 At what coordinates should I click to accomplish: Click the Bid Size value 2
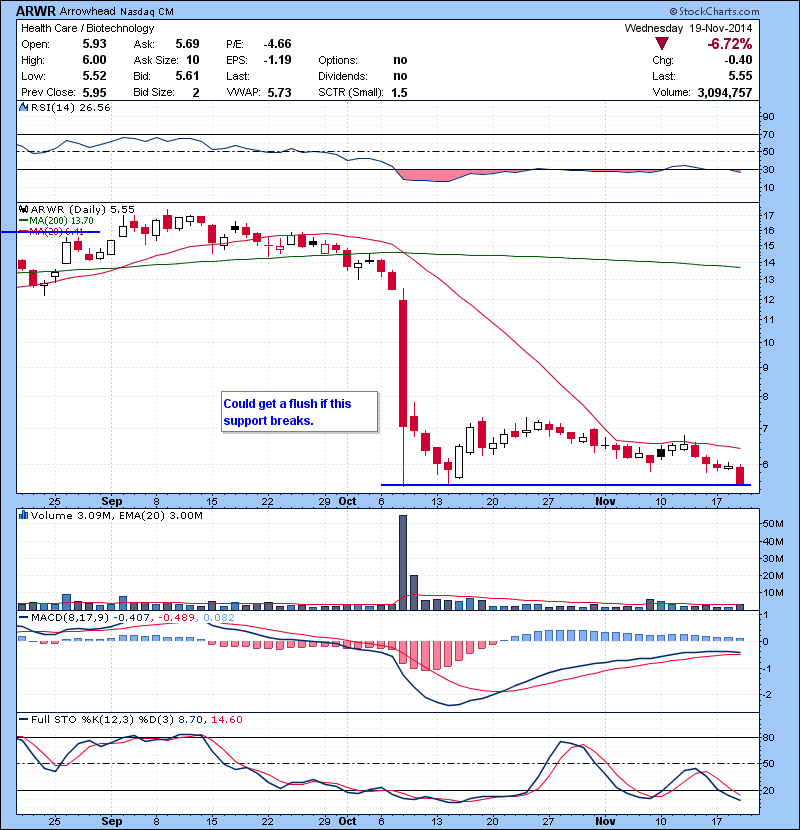click(196, 92)
